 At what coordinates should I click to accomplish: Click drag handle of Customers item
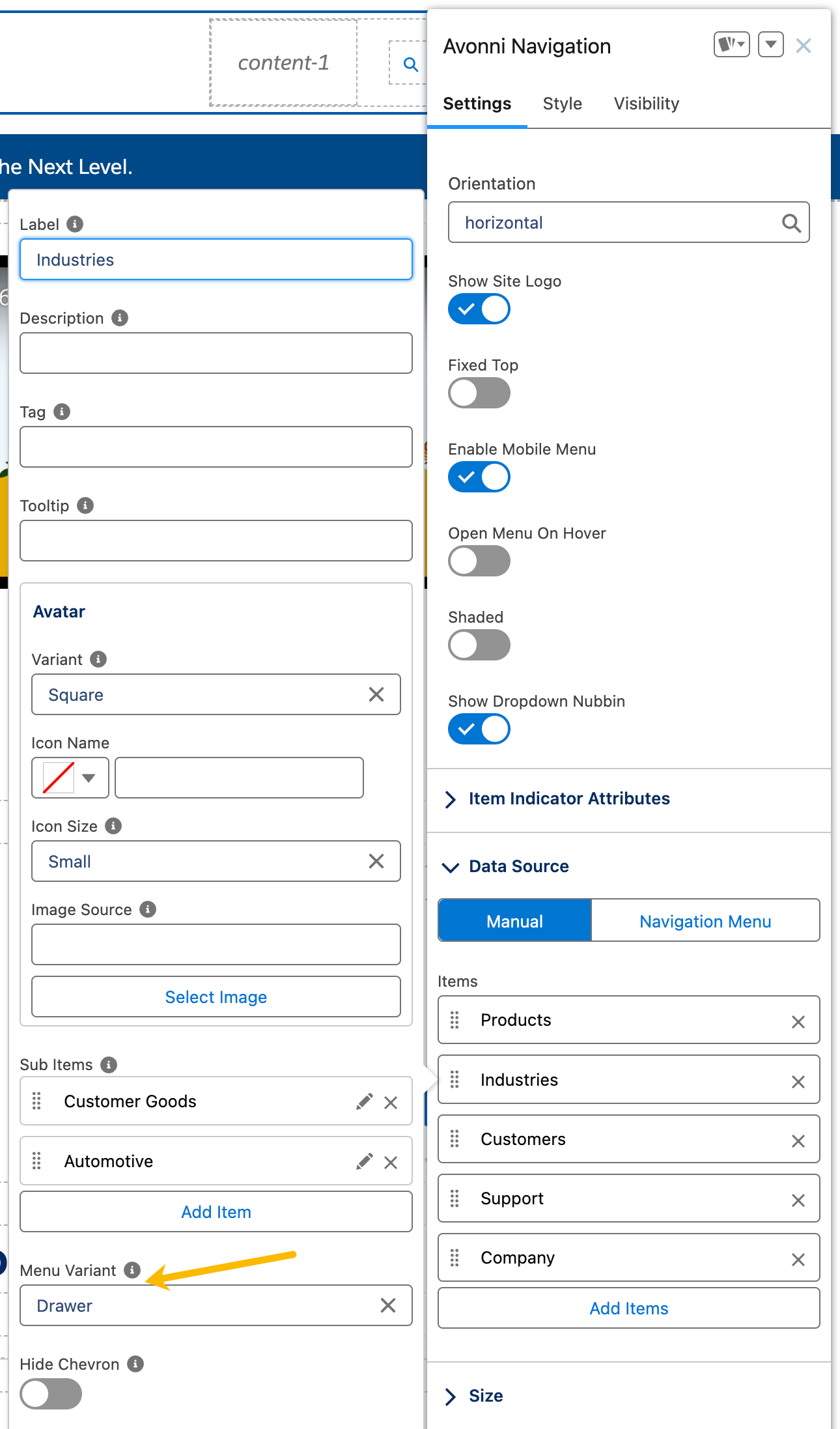pyautogui.click(x=455, y=1139)
